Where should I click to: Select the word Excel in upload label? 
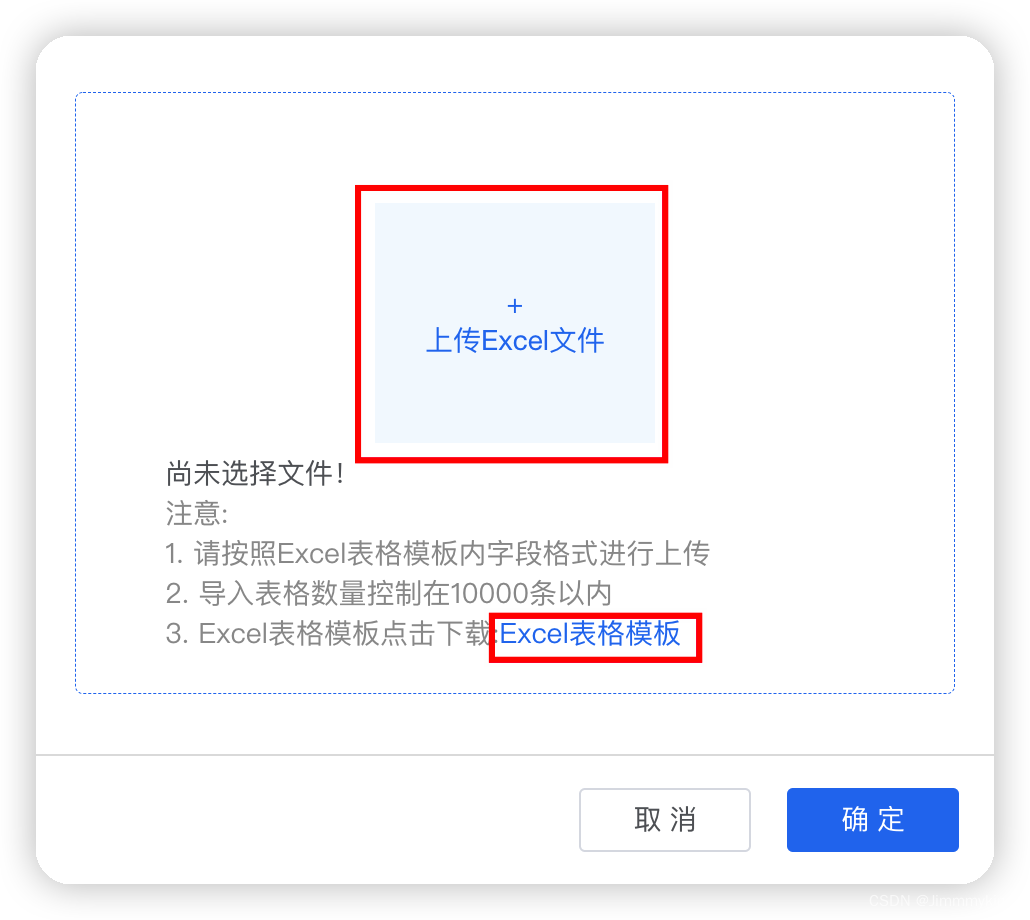tap(515, 341)
